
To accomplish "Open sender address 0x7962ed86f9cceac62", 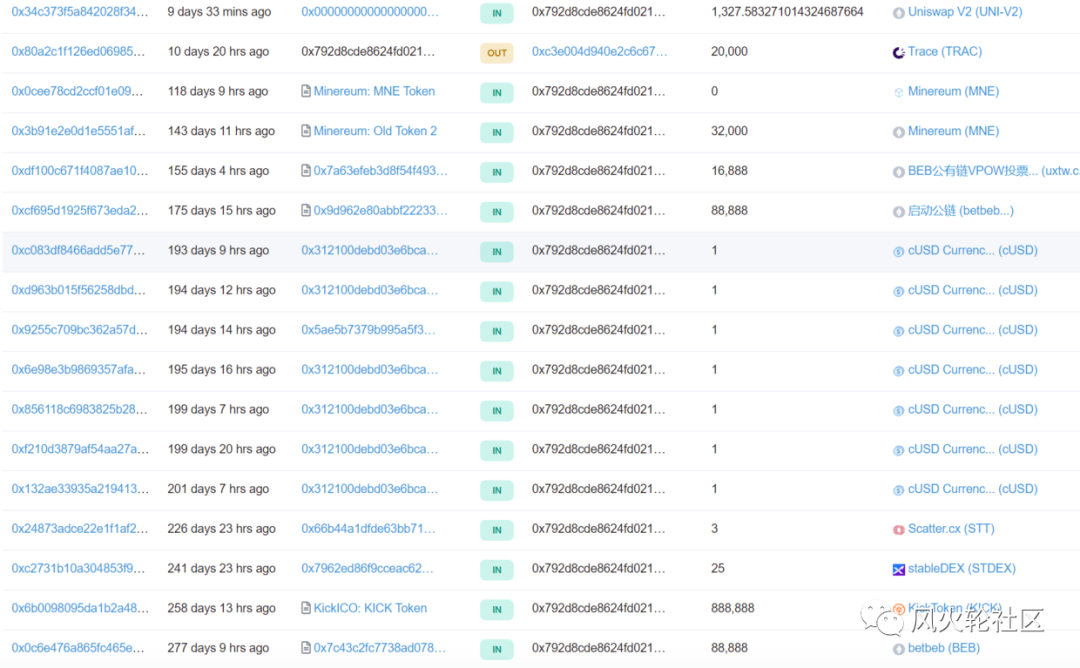I will pyautogui.click(x=367, y=568).
